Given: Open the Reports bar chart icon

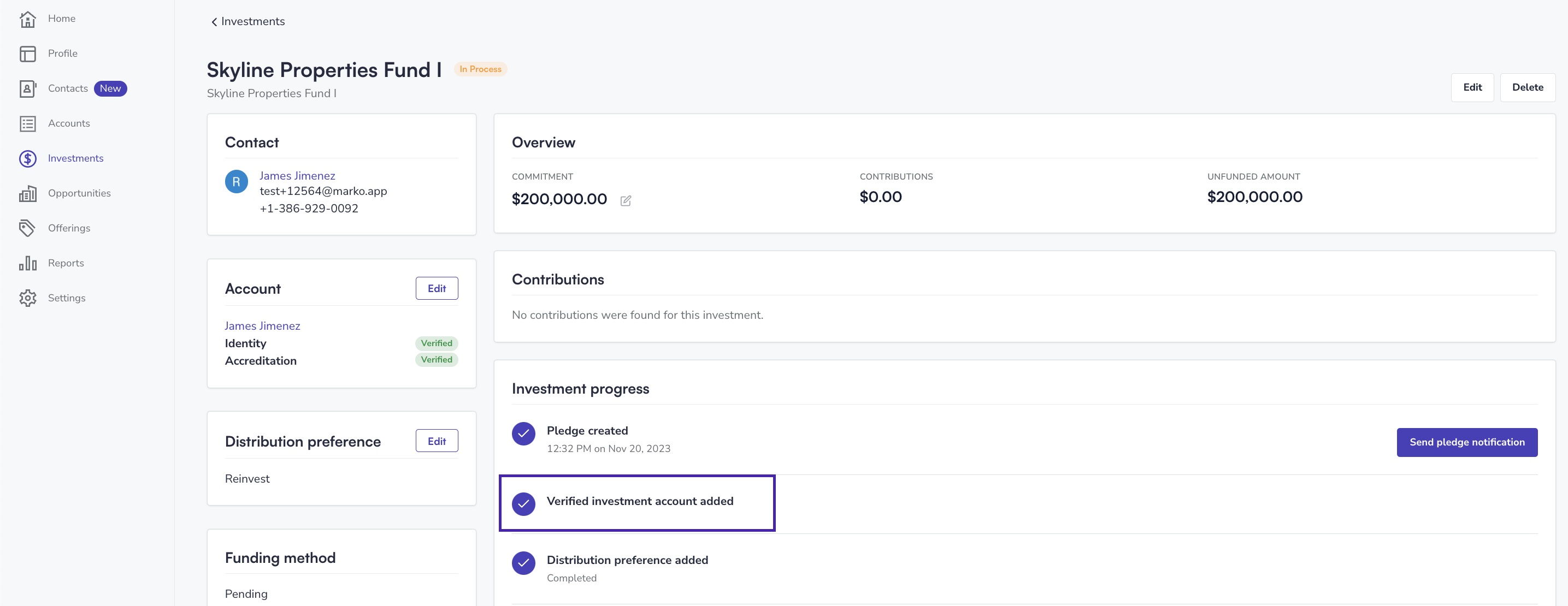Looking at the screenshot, I should pos(27,264).
